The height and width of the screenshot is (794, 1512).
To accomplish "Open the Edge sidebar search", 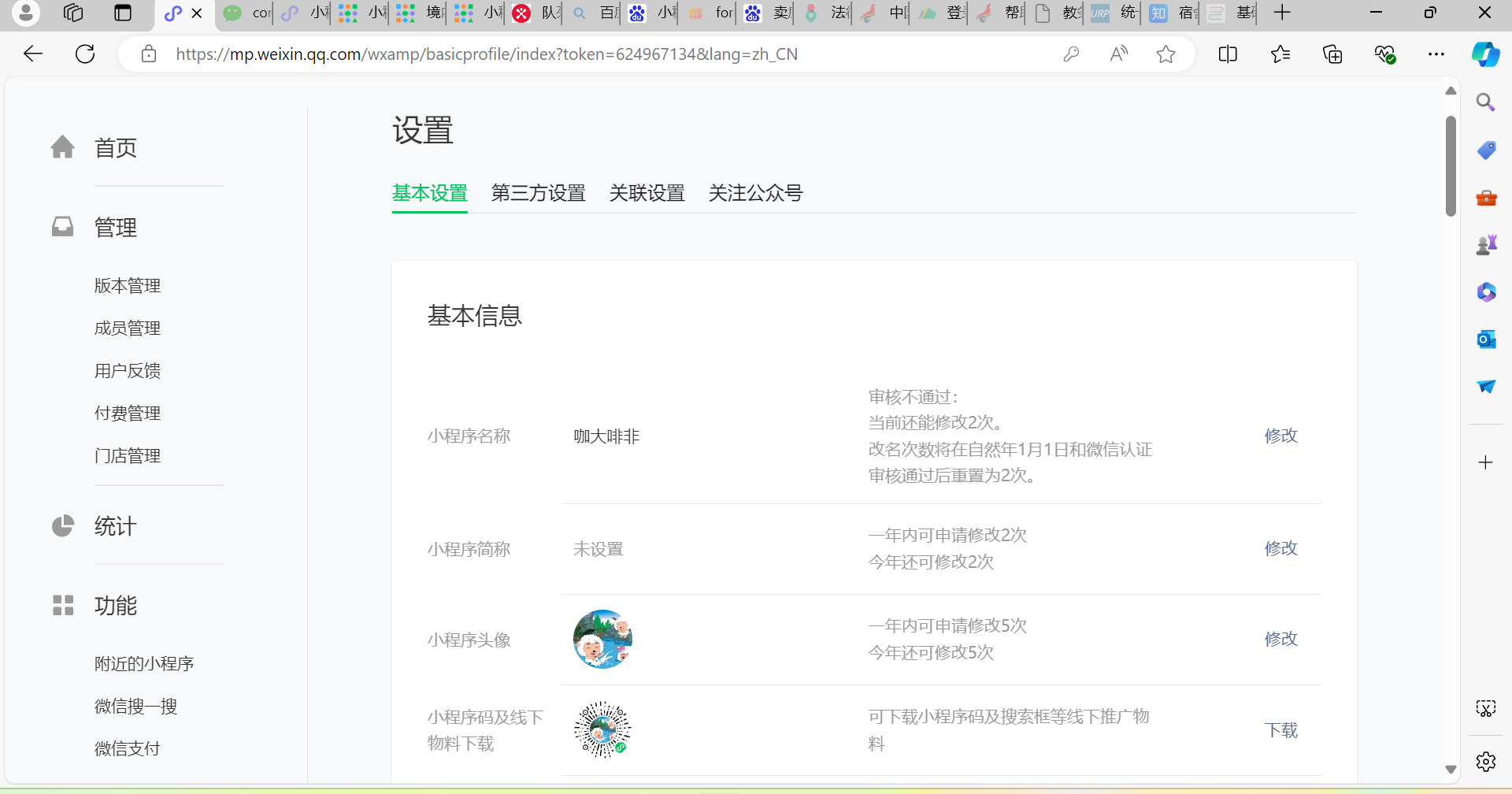I will point(1486,102).
